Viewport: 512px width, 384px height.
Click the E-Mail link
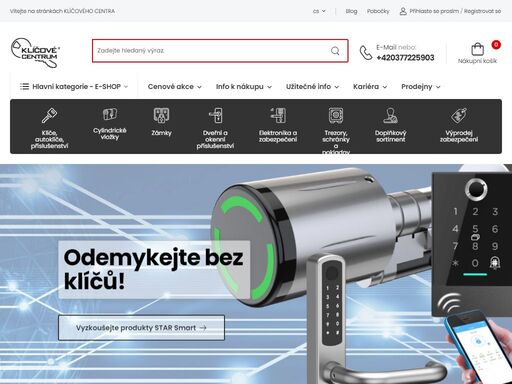[387, 47]
